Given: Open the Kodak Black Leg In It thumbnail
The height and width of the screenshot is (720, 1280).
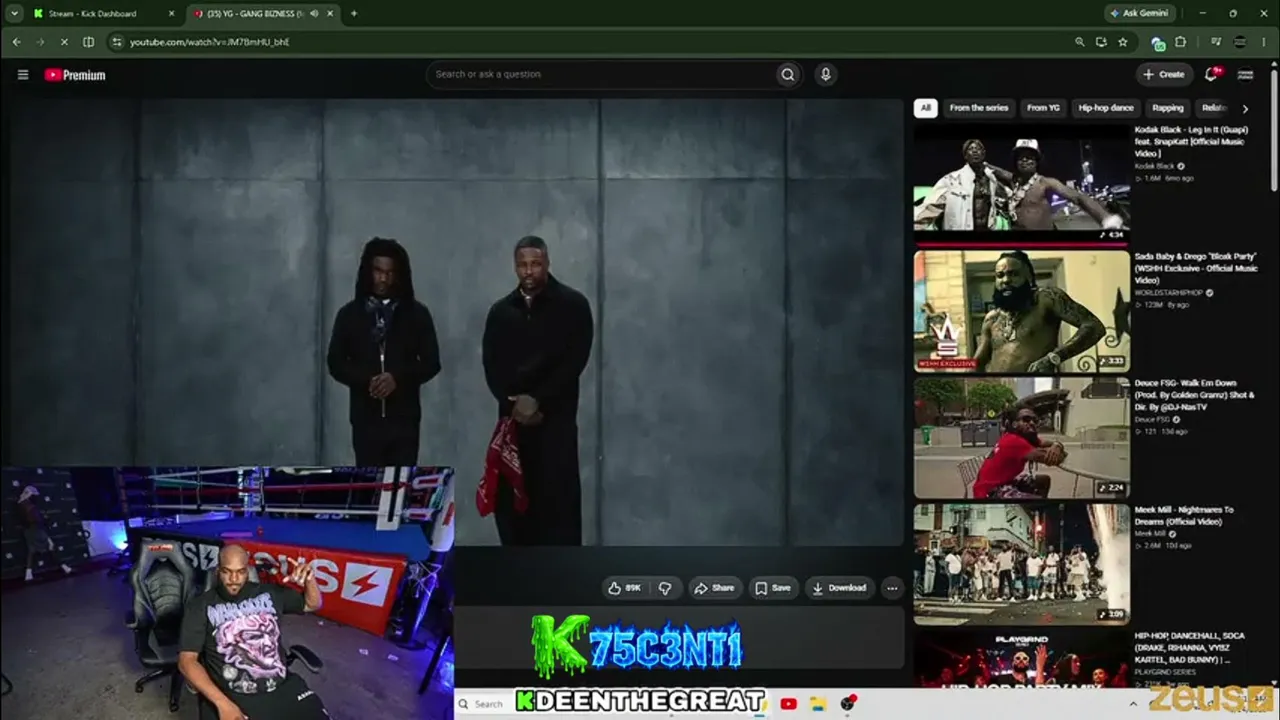Looking at the screenshot, I should [1021, 184].
